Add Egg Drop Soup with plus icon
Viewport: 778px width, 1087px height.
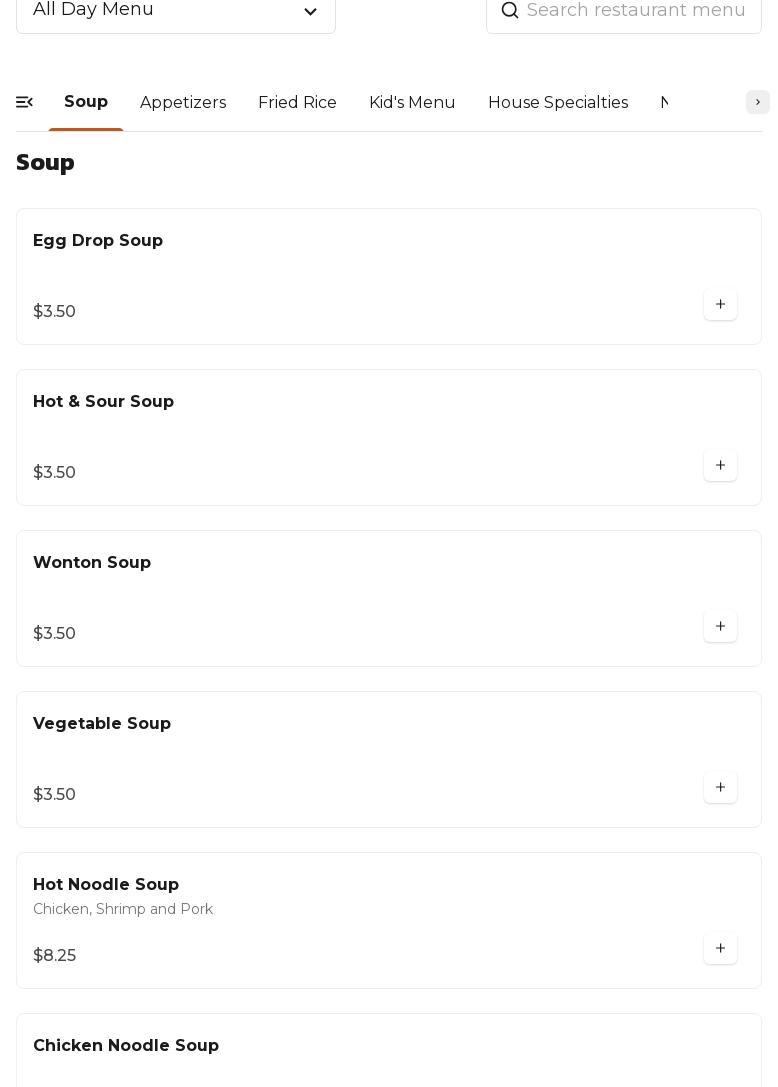click(720, 304)
